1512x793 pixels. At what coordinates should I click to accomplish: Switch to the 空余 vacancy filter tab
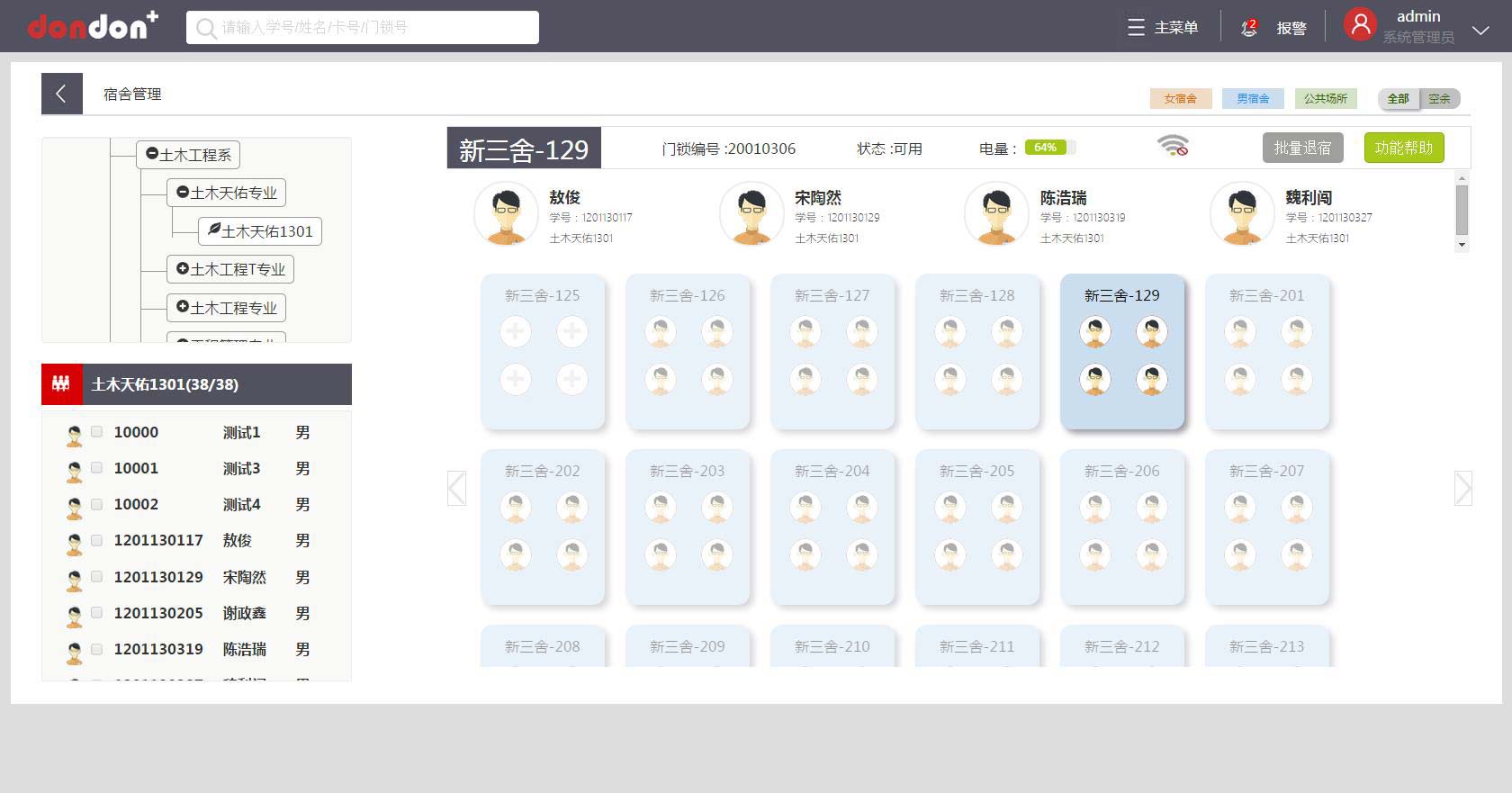click(1439, 99)
